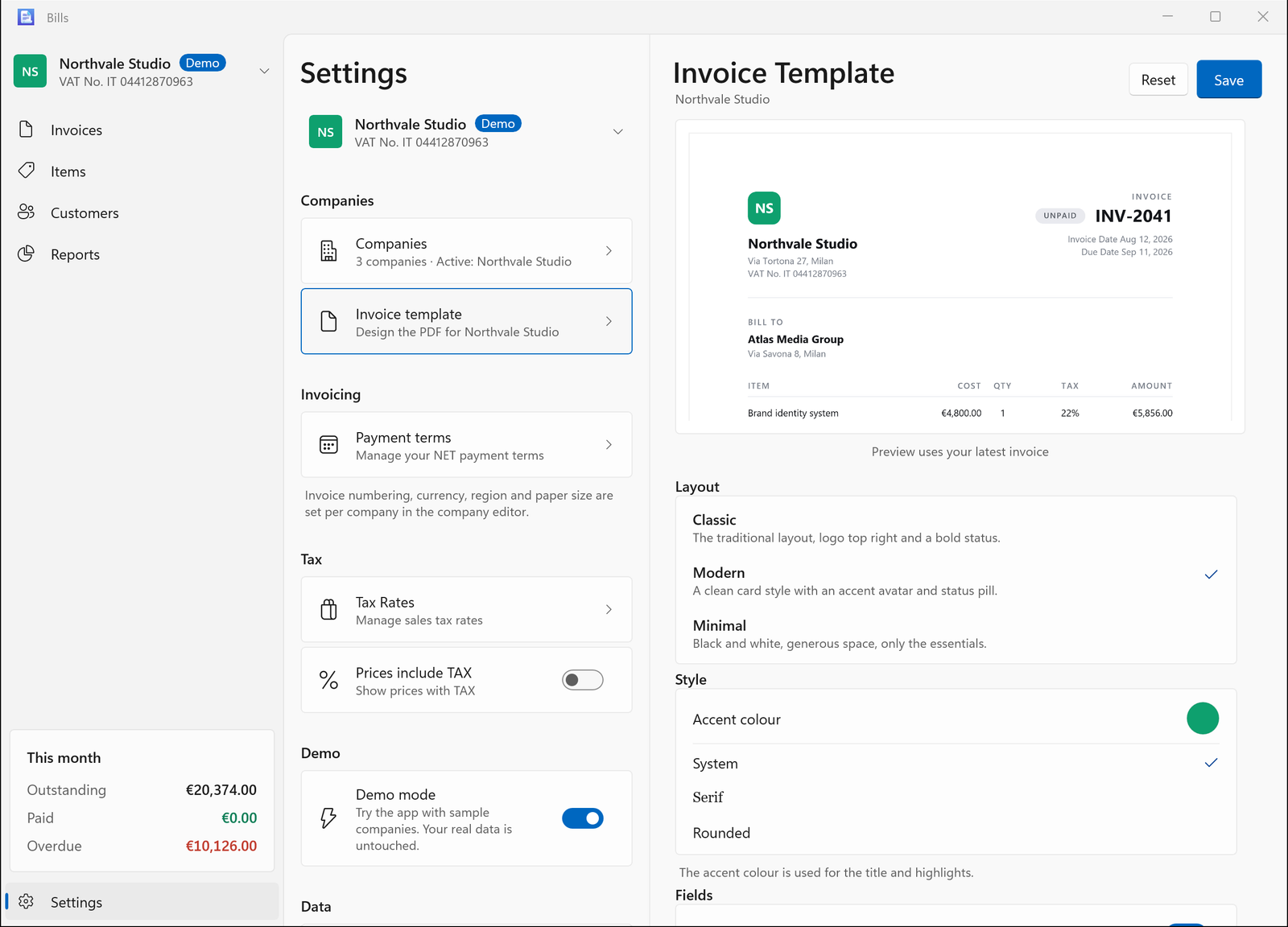Expand the sidebar company switcher chevron
This screenshot has width=1288, height=927.
[x=264, y=71]
